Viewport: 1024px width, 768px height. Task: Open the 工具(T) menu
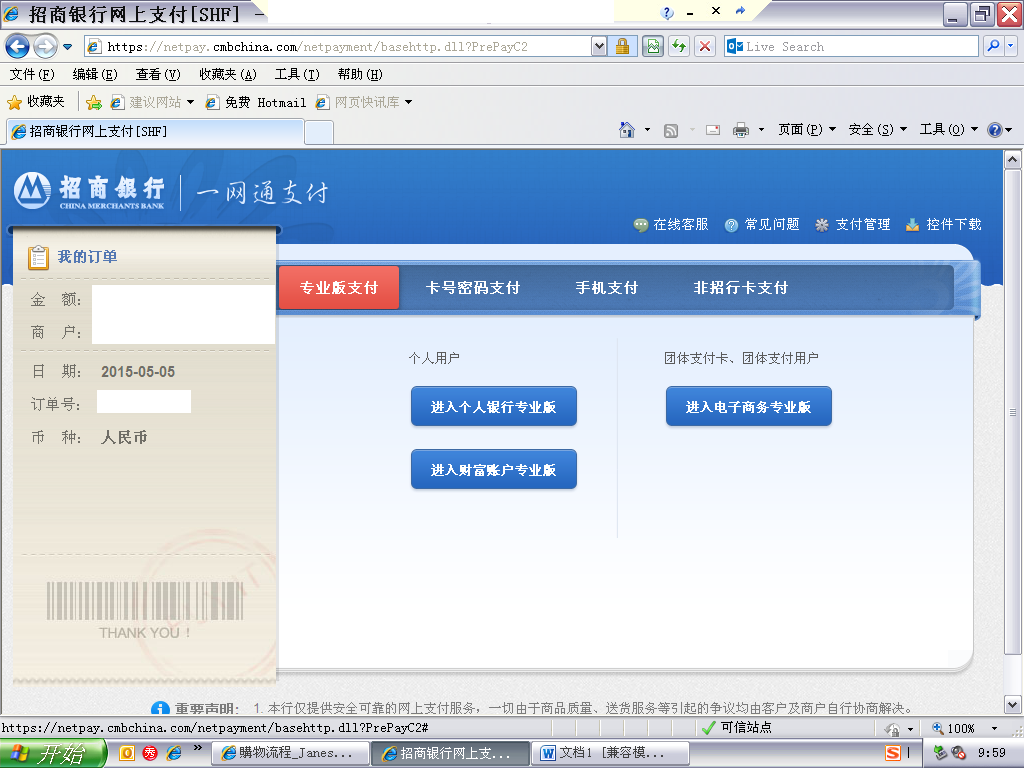[x=297, y=74]
